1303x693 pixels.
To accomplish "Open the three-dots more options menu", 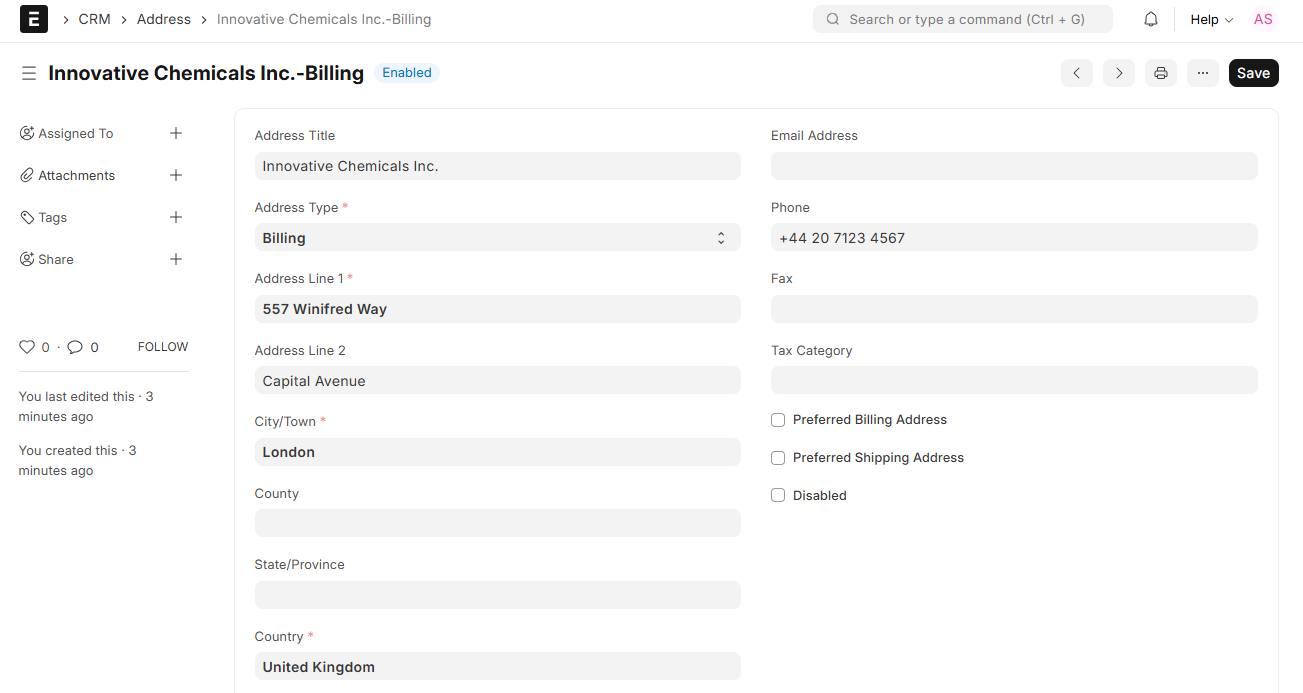I will point(1203,73).
